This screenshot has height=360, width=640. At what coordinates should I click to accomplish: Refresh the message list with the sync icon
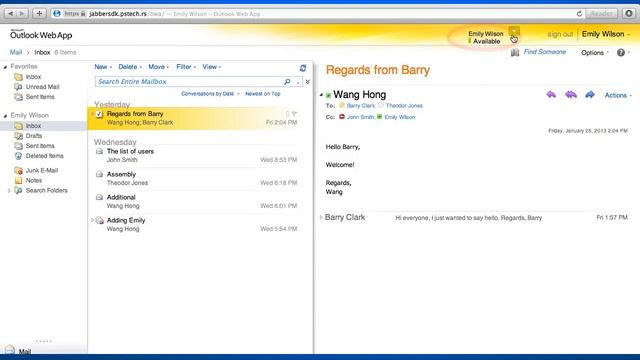coord(303,68)
